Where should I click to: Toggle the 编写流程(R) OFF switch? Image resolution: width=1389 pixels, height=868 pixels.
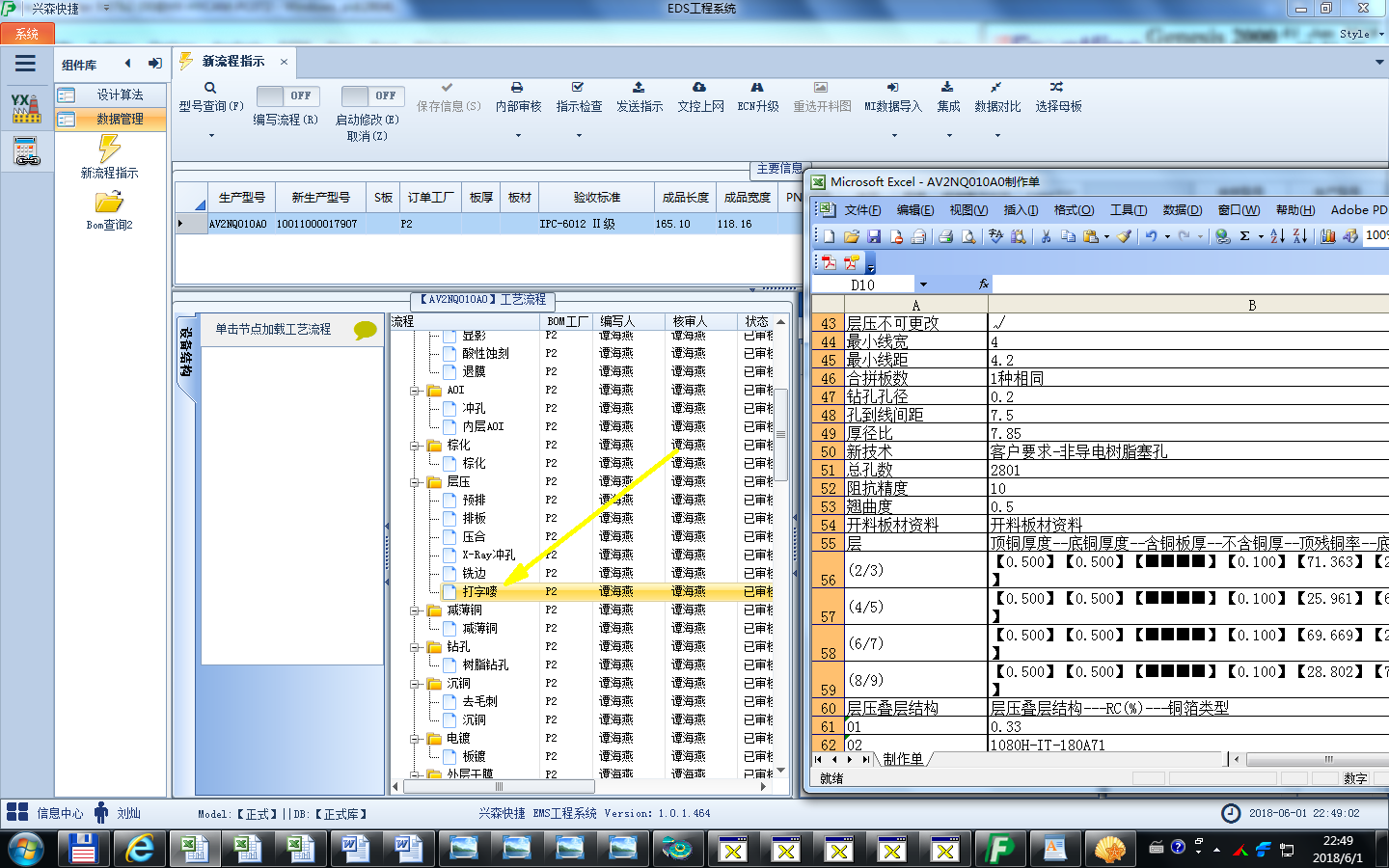click(x=287, y=95)
